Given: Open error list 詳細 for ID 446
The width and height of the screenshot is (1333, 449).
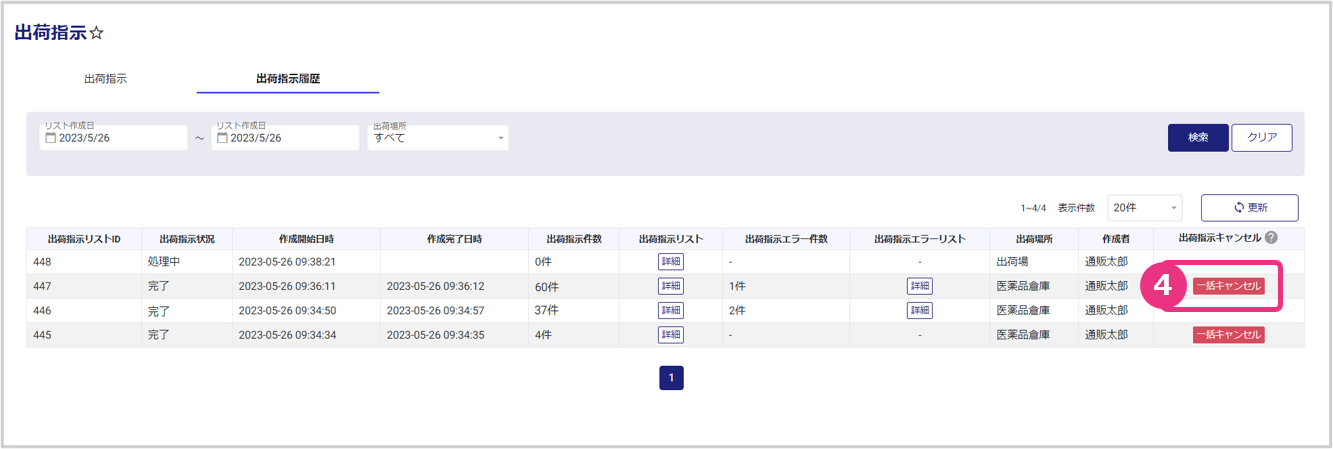Looking at the screenshot, I should (919, 310).
